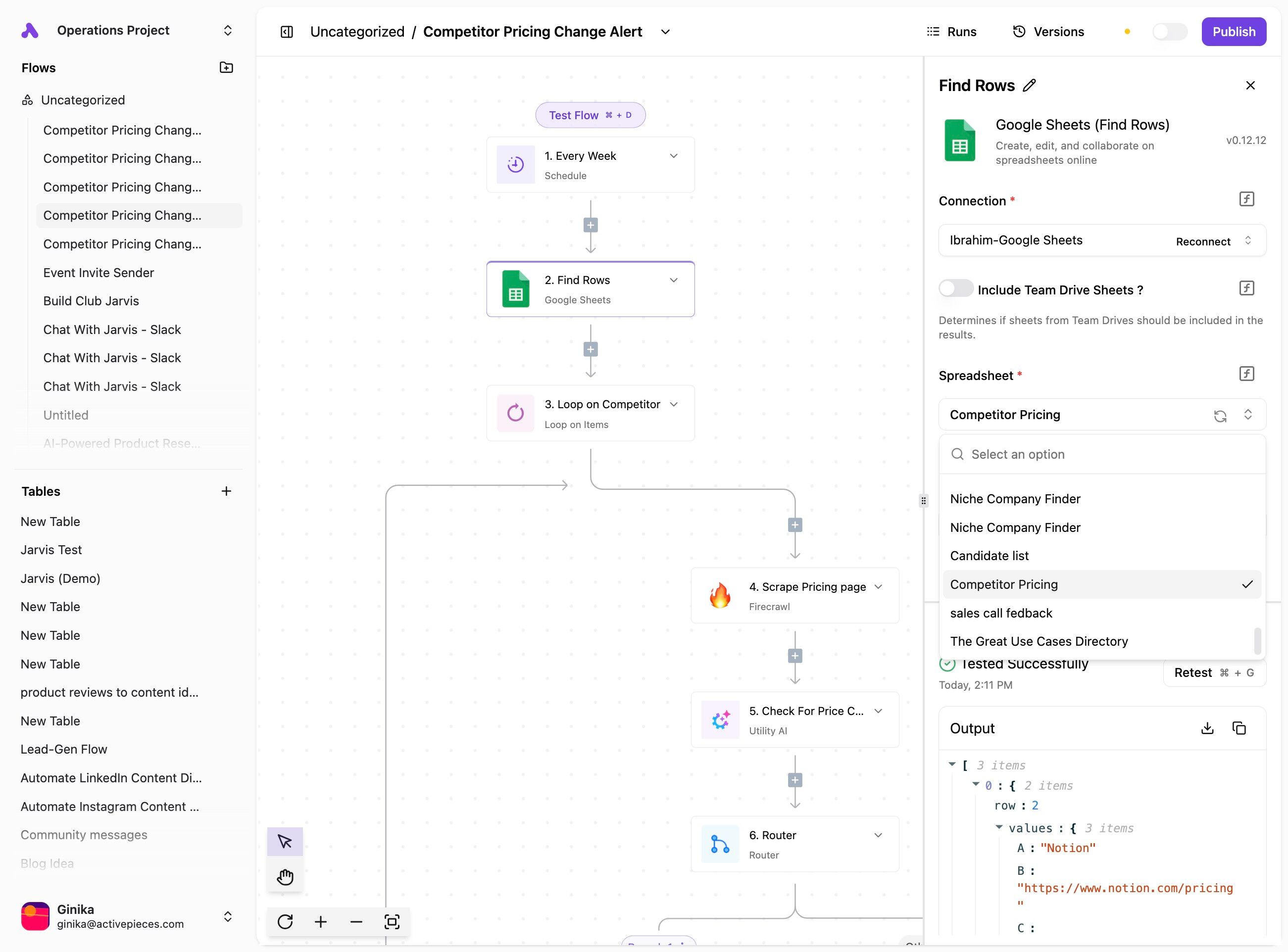Expand the Find Rows step chevron
The height and width of the screenshot is (952, 1288).
(x=673, y=281)
